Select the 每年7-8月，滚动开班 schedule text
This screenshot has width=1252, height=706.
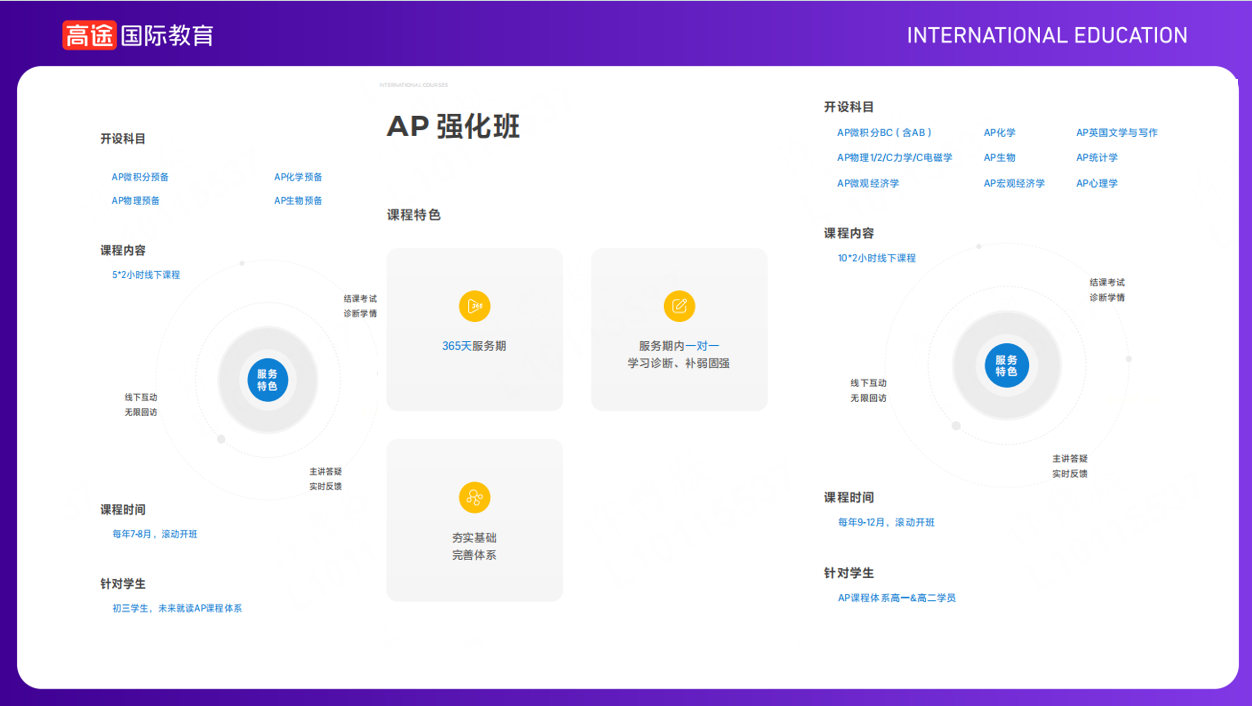[155, 534]
